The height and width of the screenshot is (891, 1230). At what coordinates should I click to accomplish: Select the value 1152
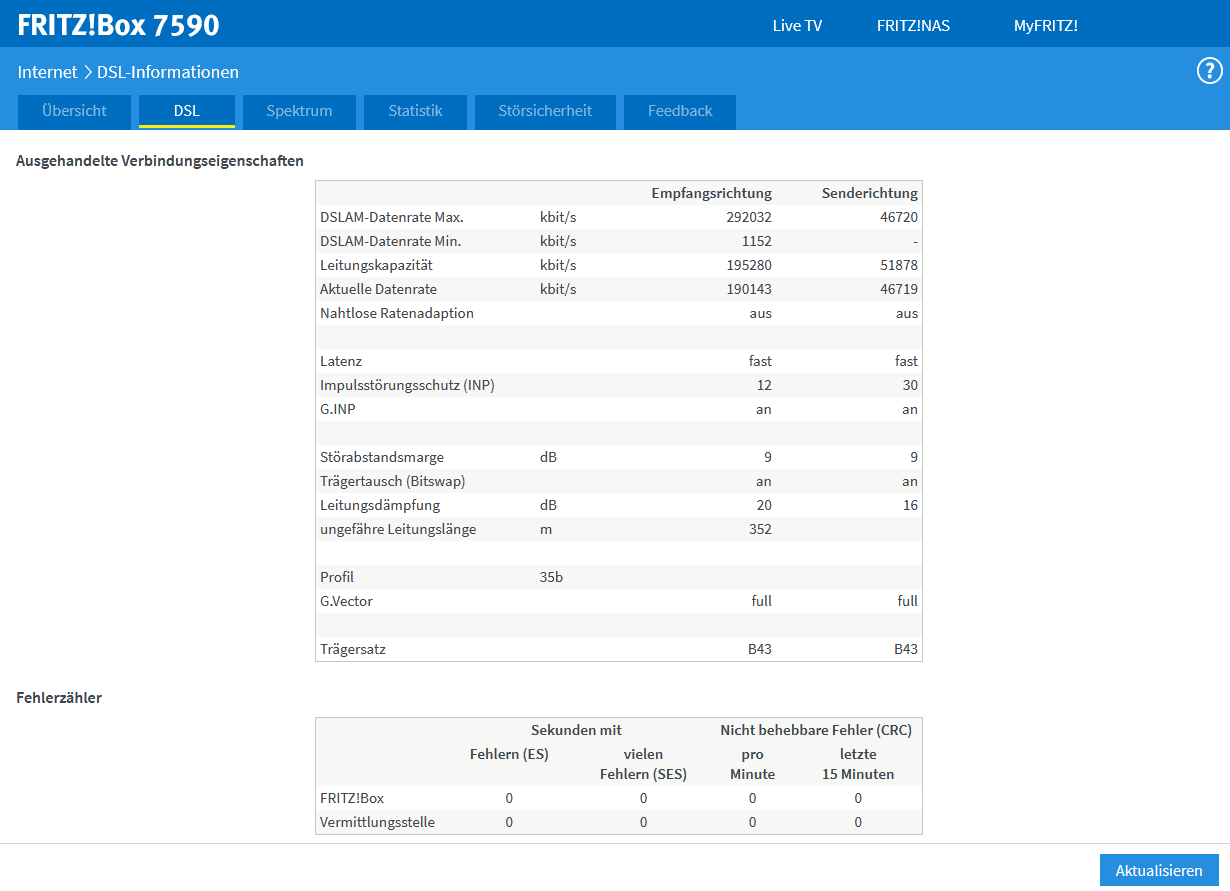pyautogui.click(x=757, y=241)
